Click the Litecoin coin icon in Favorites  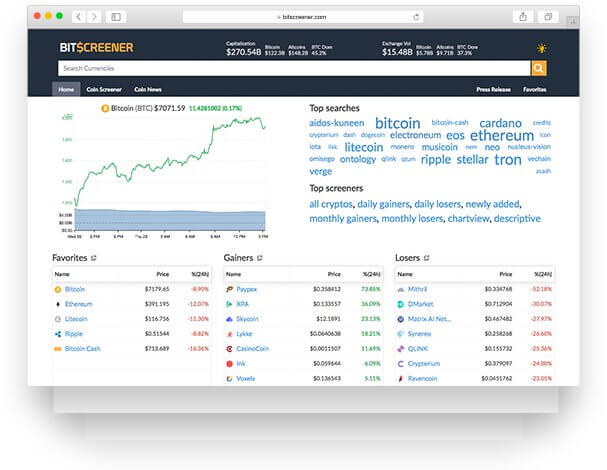click(x=58, y=319)
